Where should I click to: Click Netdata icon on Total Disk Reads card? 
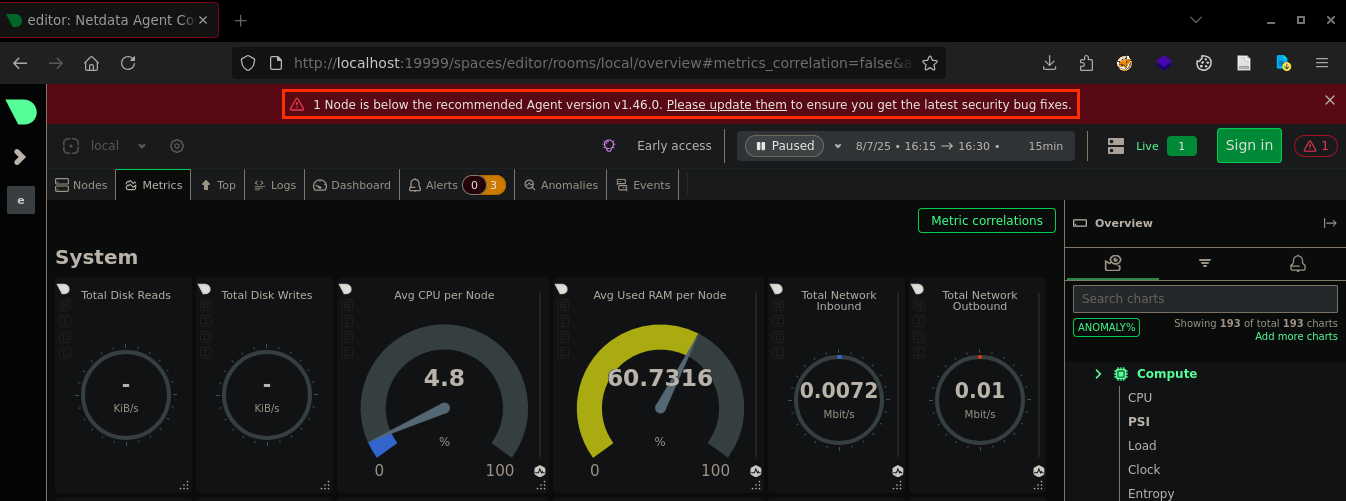pyautogui.click(x=64, y=289)
